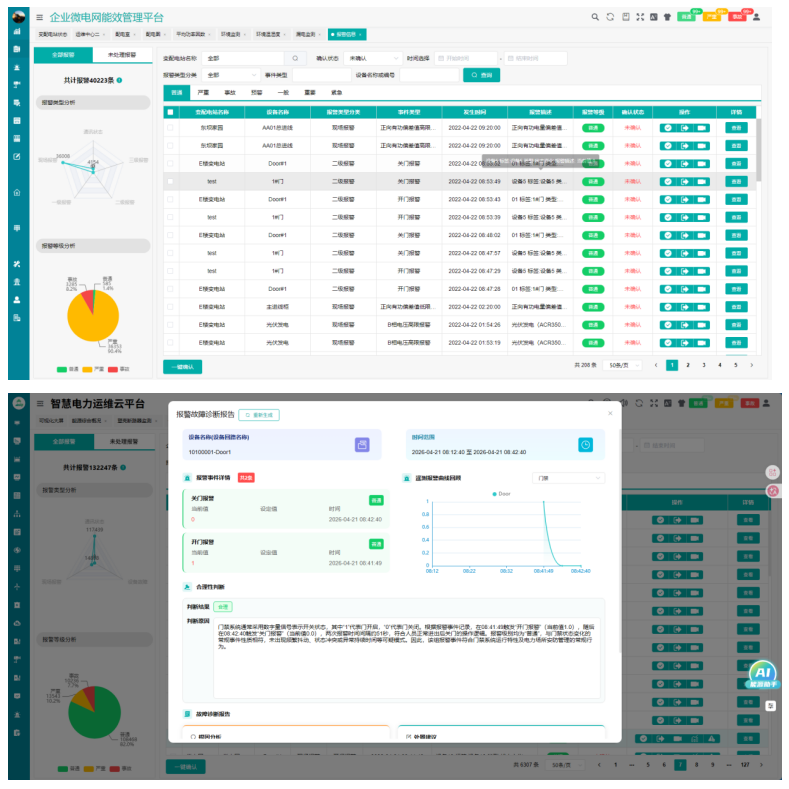Open the theme shirt icon in 企业微电网 header
789x789 pixels.
click(x=667, y=17)
